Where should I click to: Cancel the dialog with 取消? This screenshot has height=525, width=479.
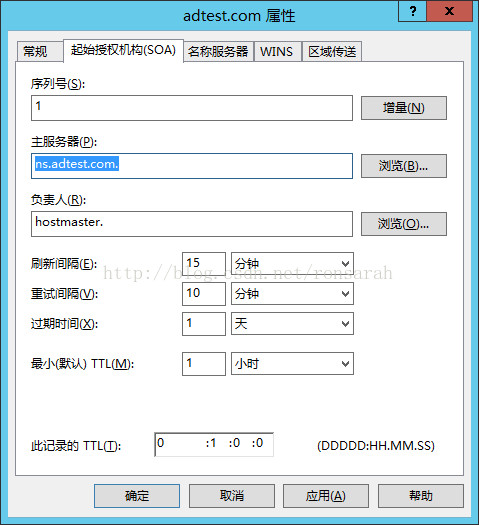232,496
